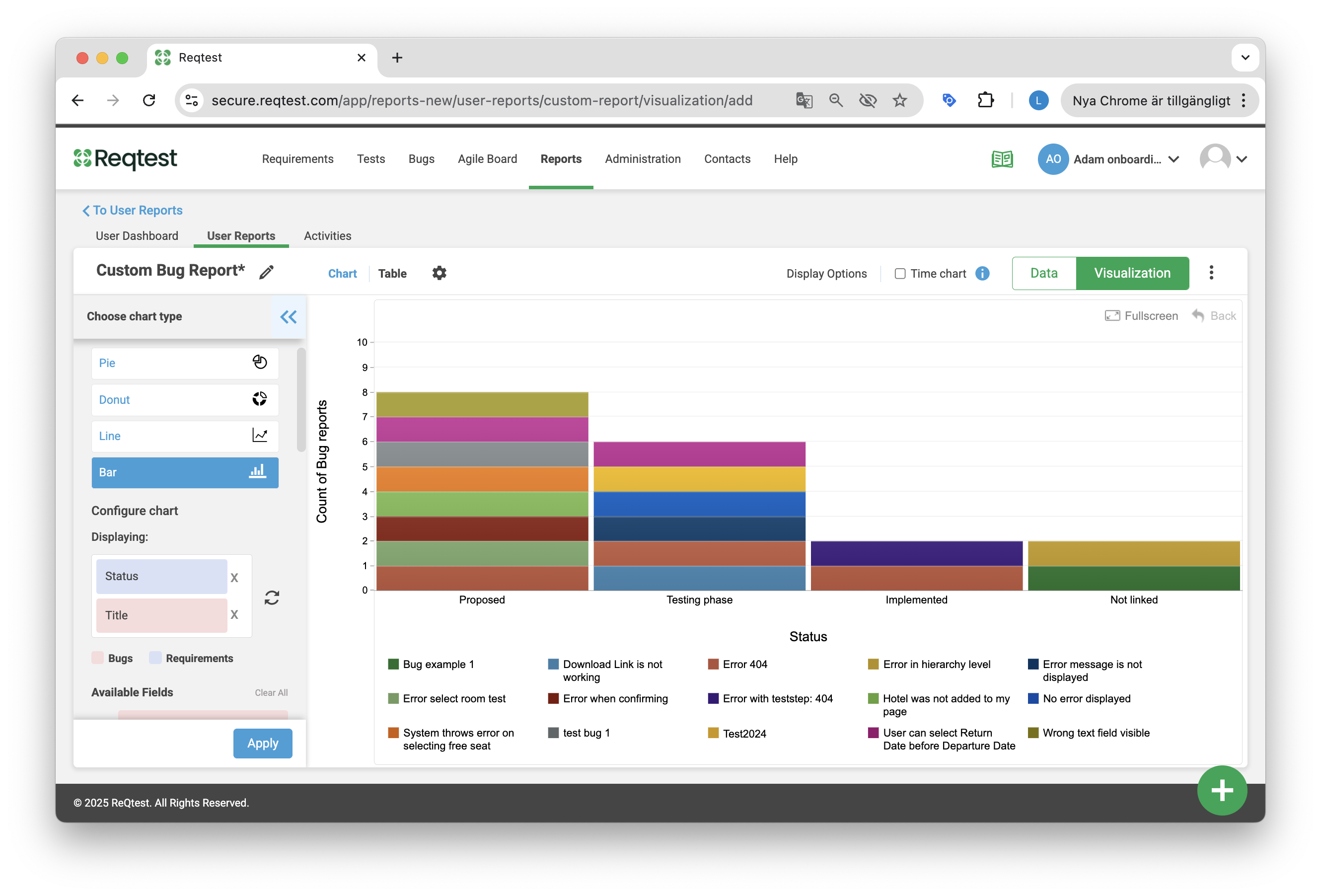
Task: Go back in browser history
Action: pos(78,101)
